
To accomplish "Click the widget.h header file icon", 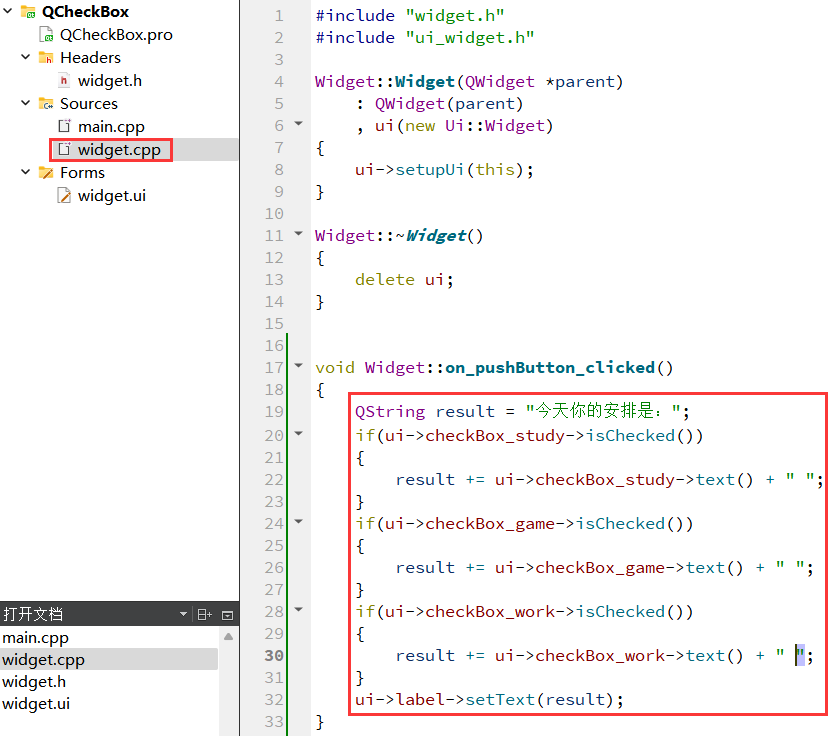I will click(x=64, y=81).
